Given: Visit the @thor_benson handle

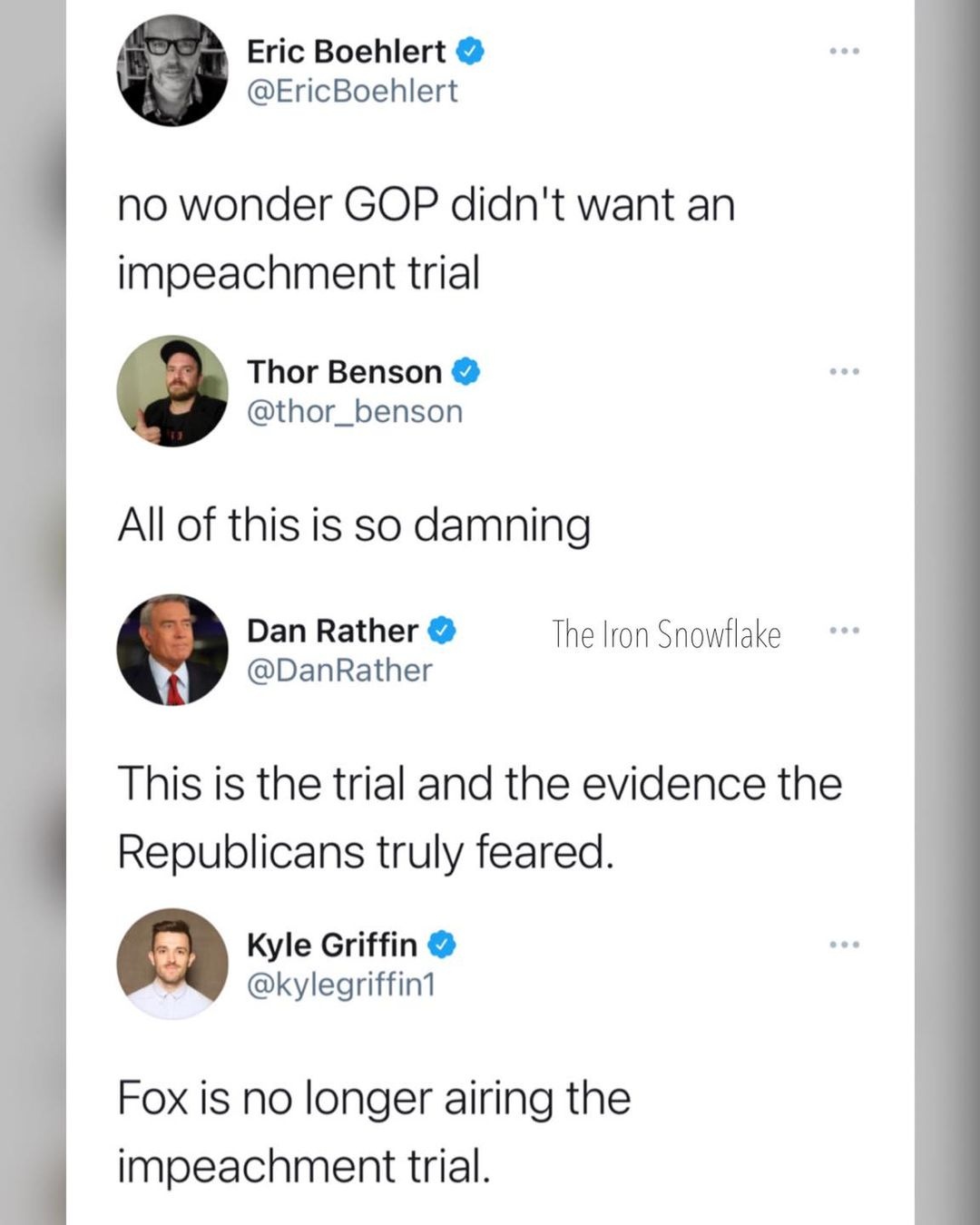Looking at the screenshot, I should point(355,411).
